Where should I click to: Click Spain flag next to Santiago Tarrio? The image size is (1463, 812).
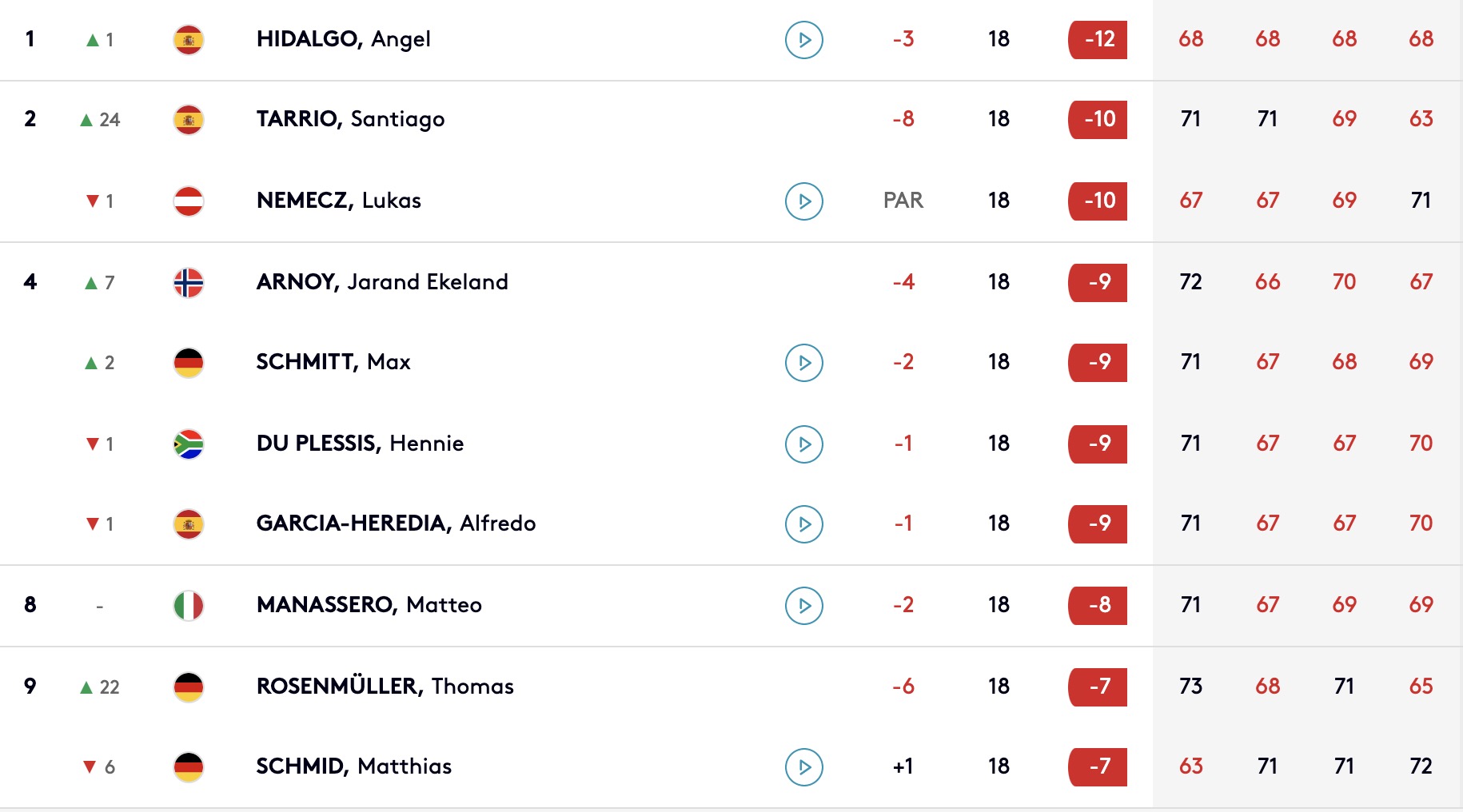[189, 120]
